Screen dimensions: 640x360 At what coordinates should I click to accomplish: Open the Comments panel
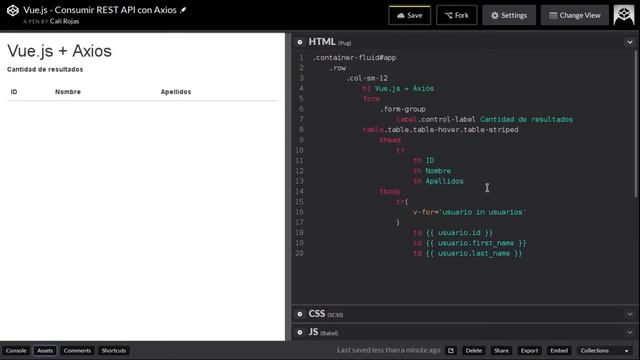(x=77, y=351)
